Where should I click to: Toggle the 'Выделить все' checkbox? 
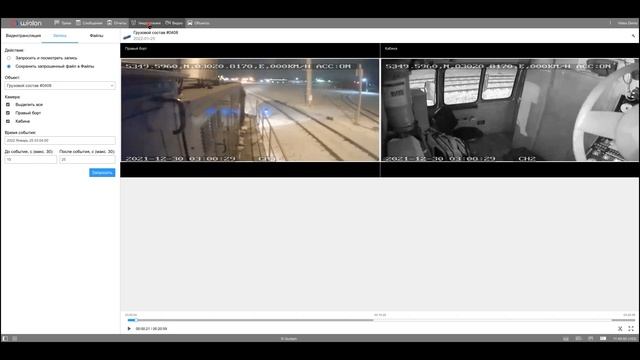point(8,104)
